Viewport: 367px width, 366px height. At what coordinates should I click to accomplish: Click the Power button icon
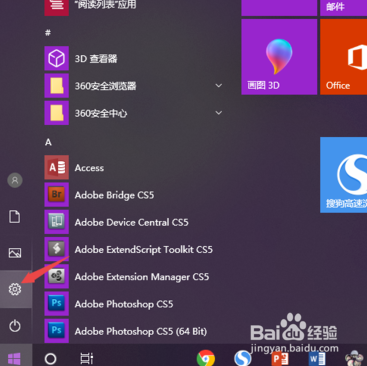coord(15,326)
